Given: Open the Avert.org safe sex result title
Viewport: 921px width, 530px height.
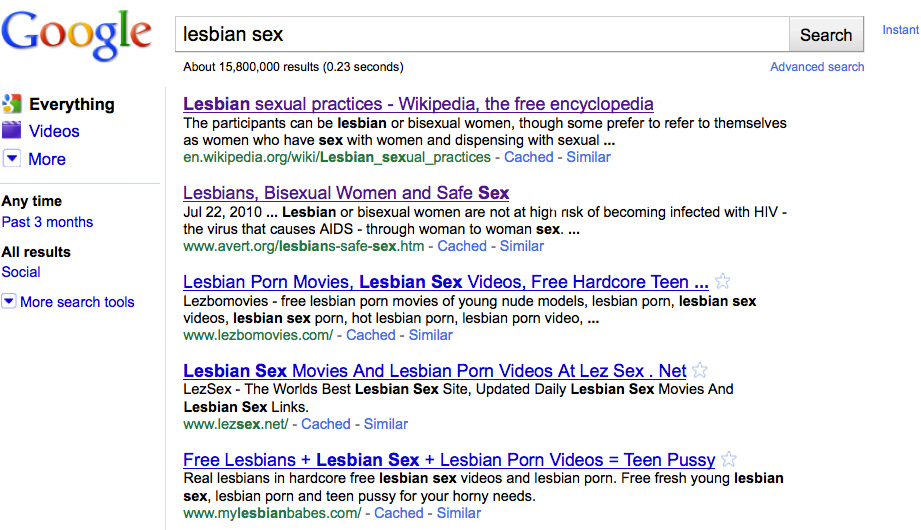Looking at the screenshot, I should click(346, 193).
